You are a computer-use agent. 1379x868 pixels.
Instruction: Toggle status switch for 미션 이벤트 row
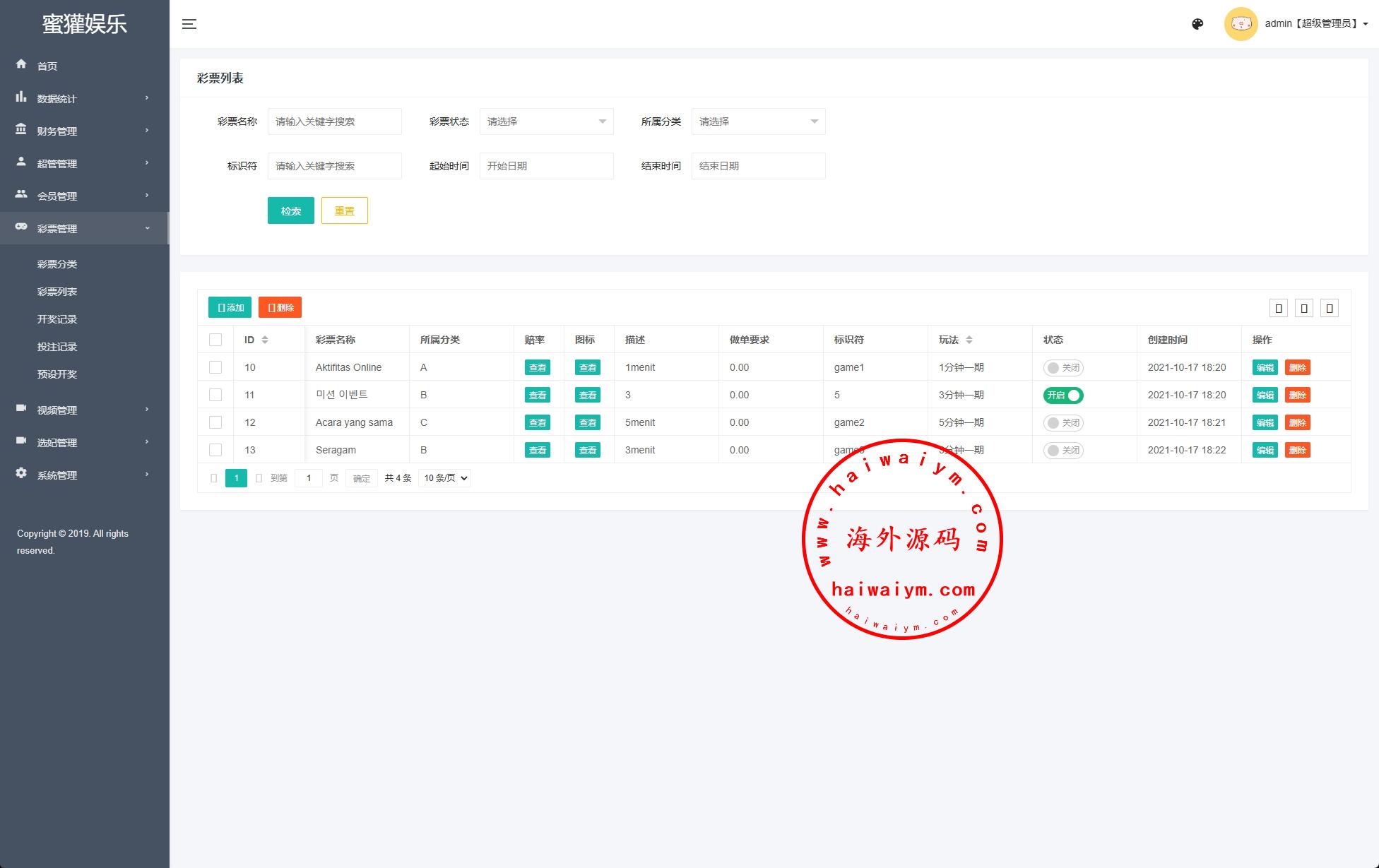[x=1063, y=395]
